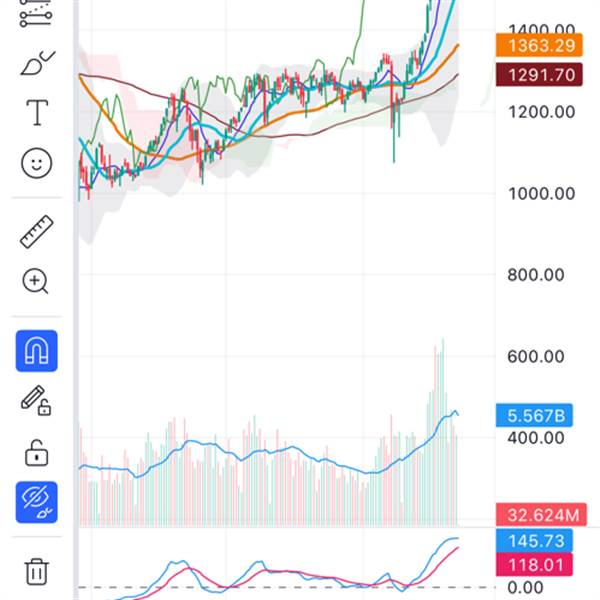The height and width of the screenshot is (600, 600).
Task: Click the blue 145.73 MACD label
Action: [534, 541]
